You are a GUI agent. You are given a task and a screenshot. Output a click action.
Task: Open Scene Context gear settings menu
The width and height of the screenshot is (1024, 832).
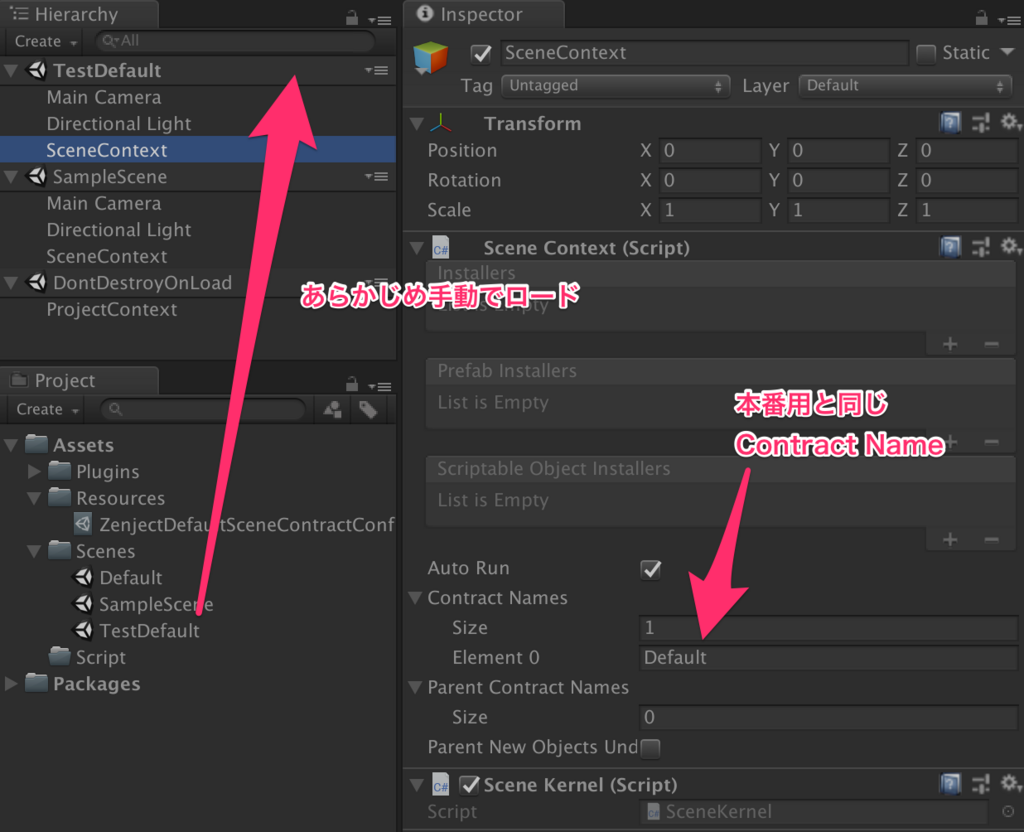pyautogui.click(x=1010, y=247)
